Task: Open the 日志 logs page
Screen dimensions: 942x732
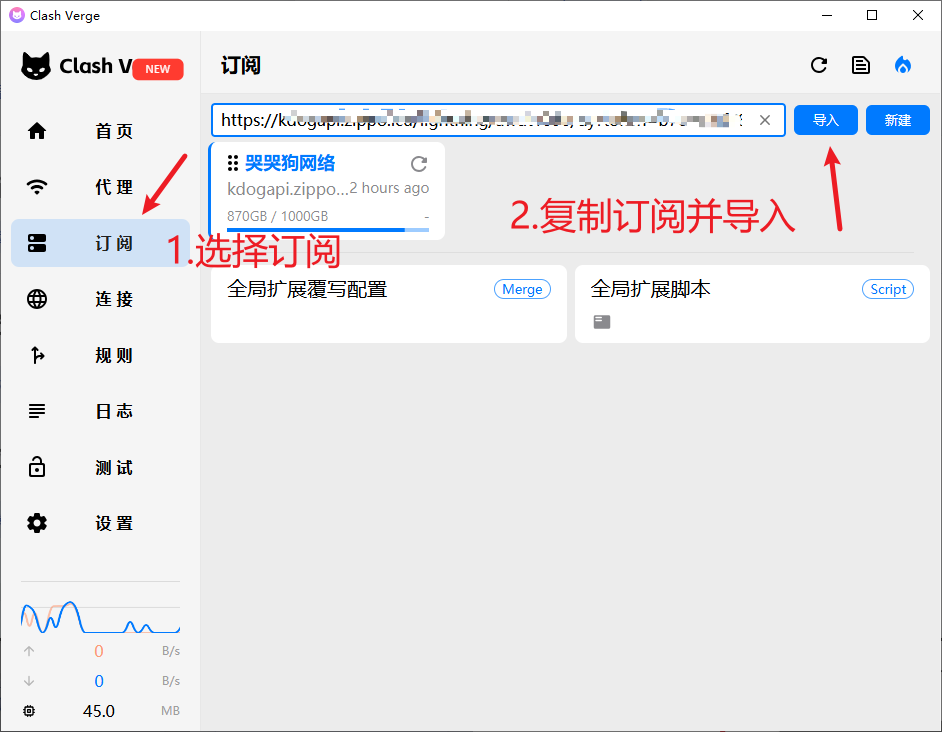Action: [x=100, y=411]
